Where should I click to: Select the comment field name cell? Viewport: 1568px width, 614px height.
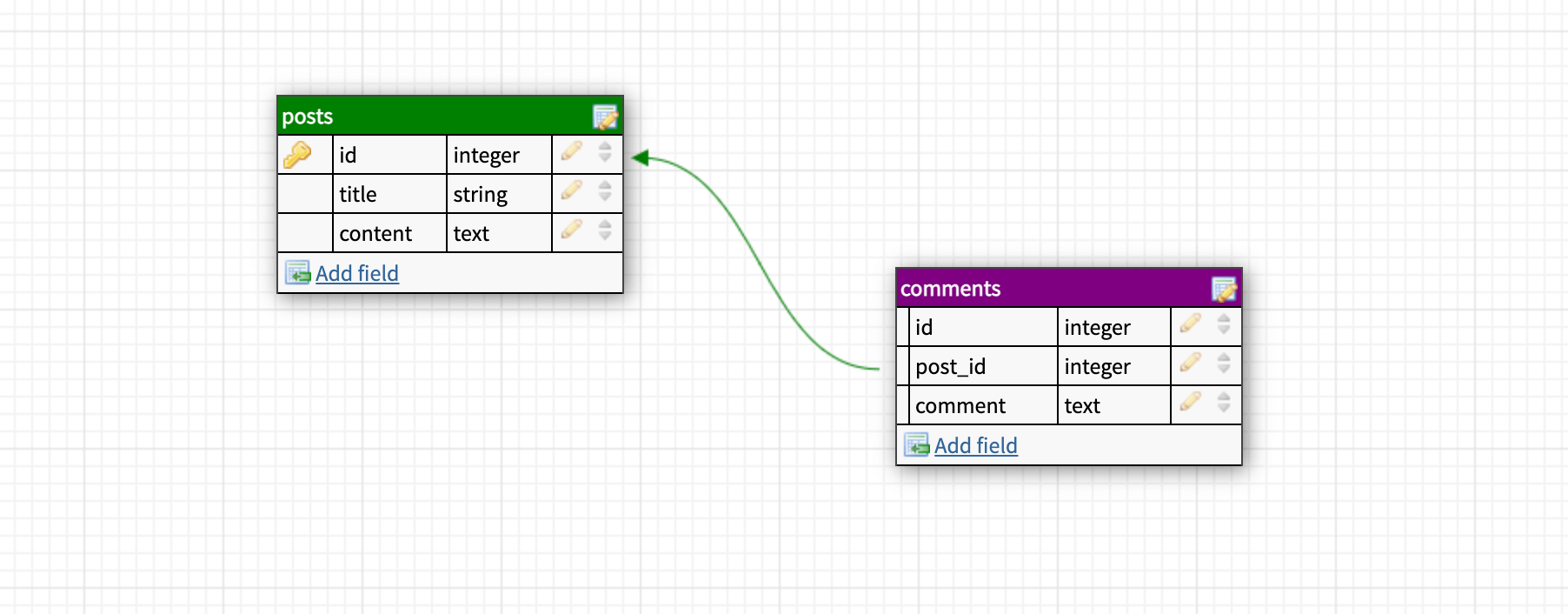coord(983,405)
